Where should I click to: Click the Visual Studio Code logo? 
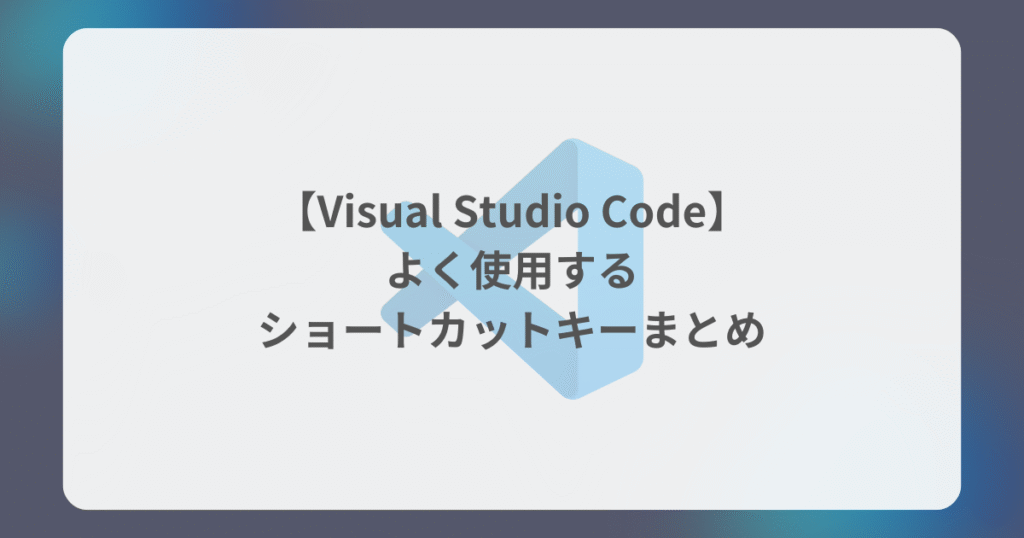(512, 268)
